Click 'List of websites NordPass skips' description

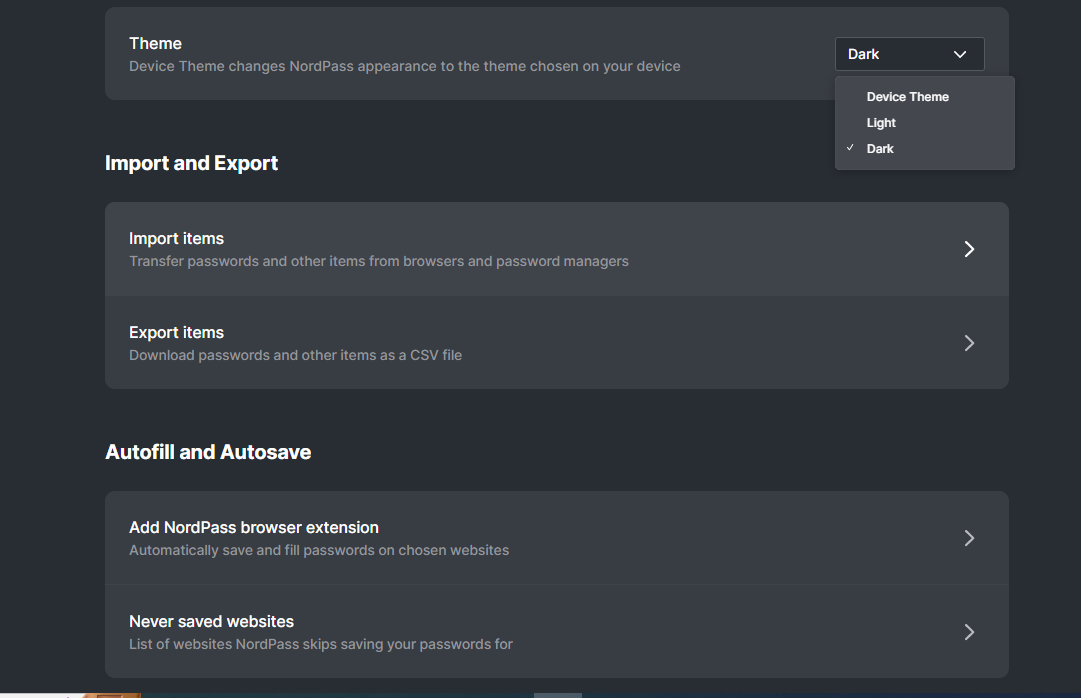321,644
